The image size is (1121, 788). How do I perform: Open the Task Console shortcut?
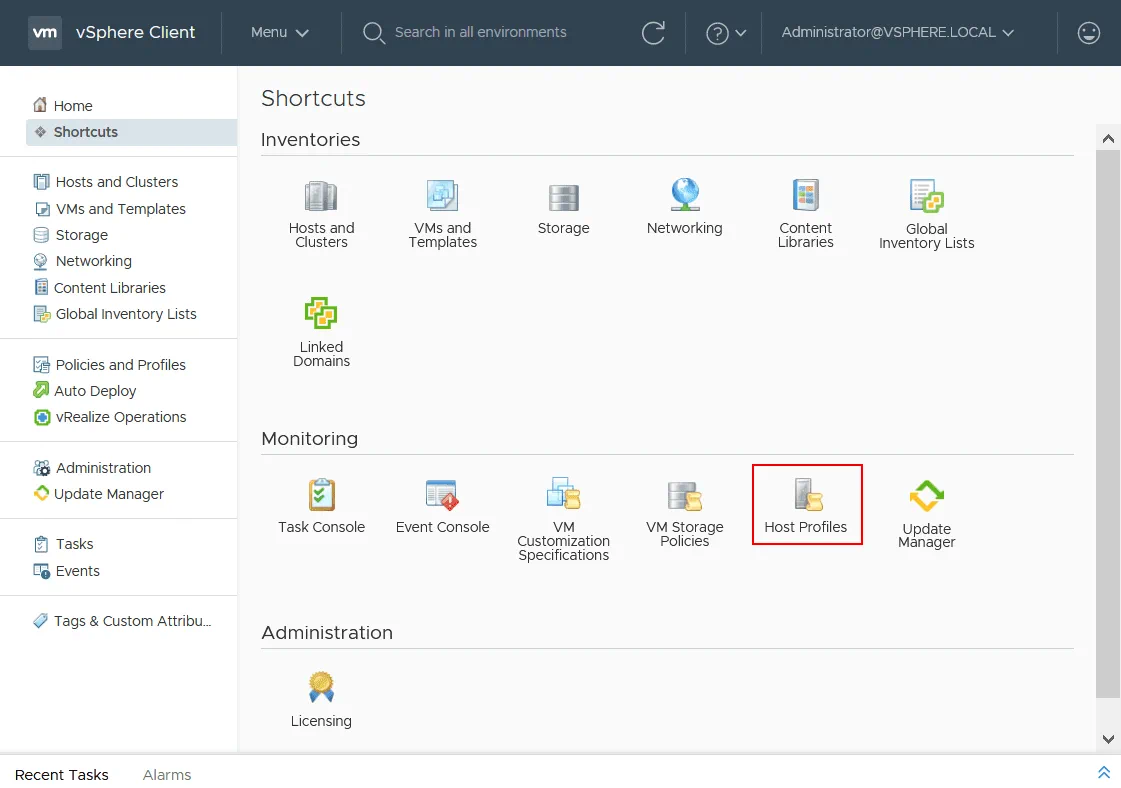click(x=321, y=495)
